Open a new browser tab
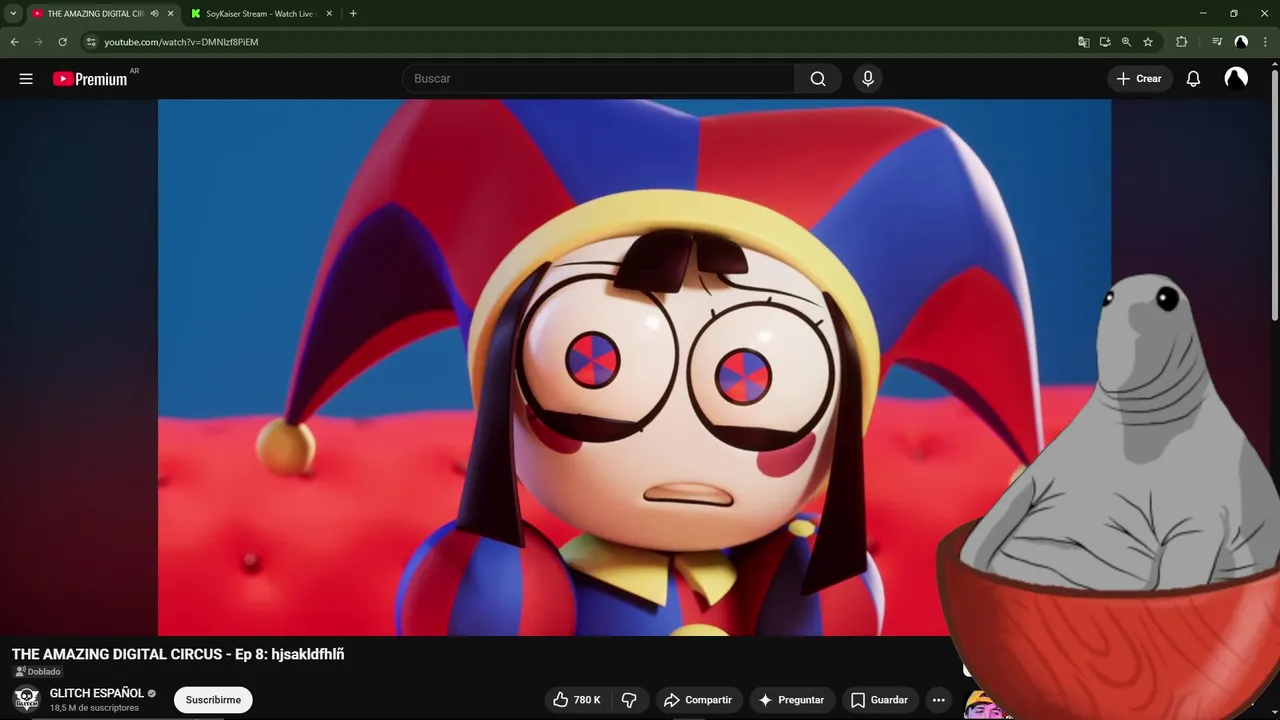Viewport: 1280px width, 720px height. 353,14
